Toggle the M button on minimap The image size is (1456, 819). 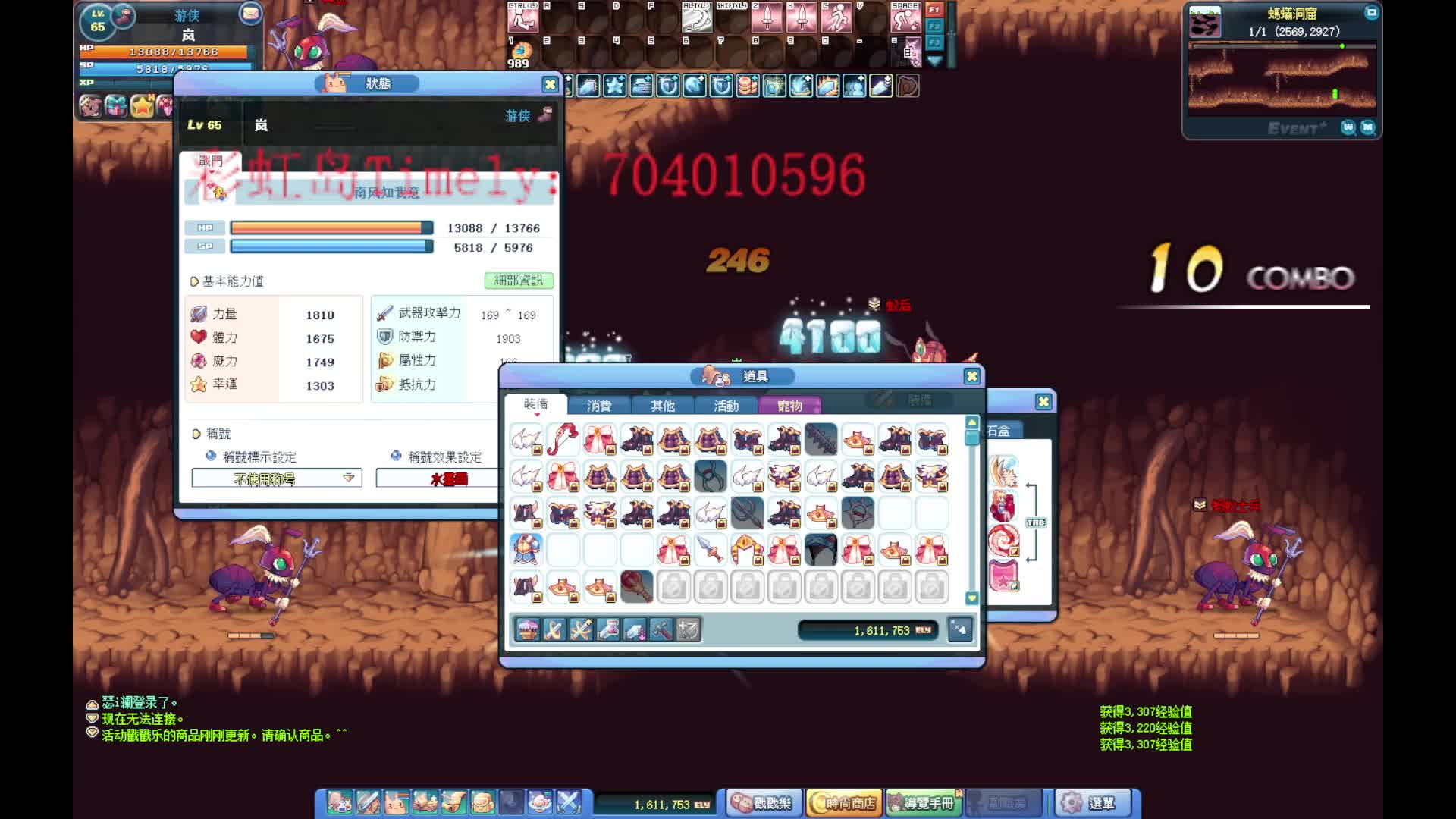1367,127
